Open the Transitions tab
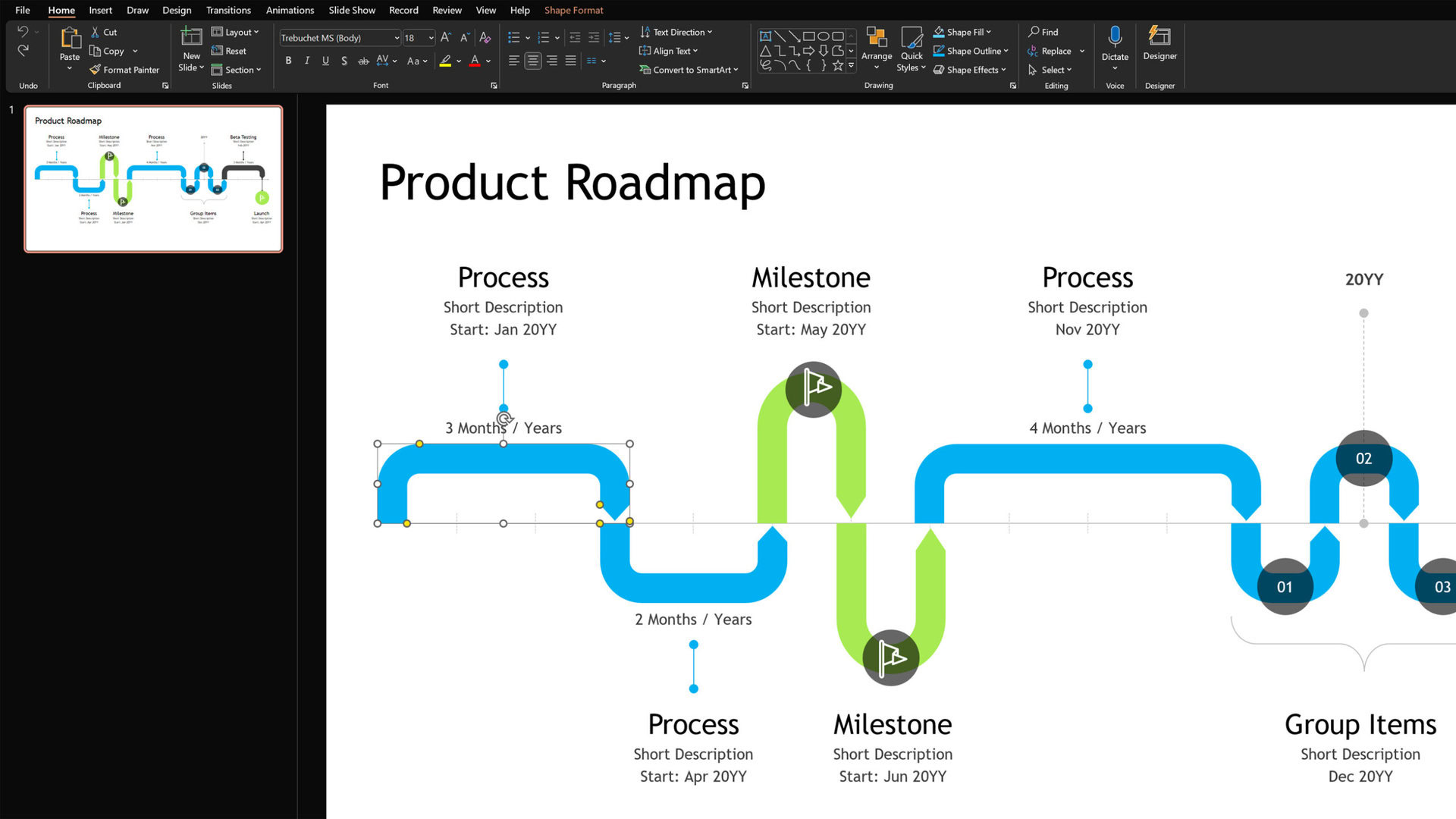The width and height of the screenshot is (1456, 819). pos(228,10)
